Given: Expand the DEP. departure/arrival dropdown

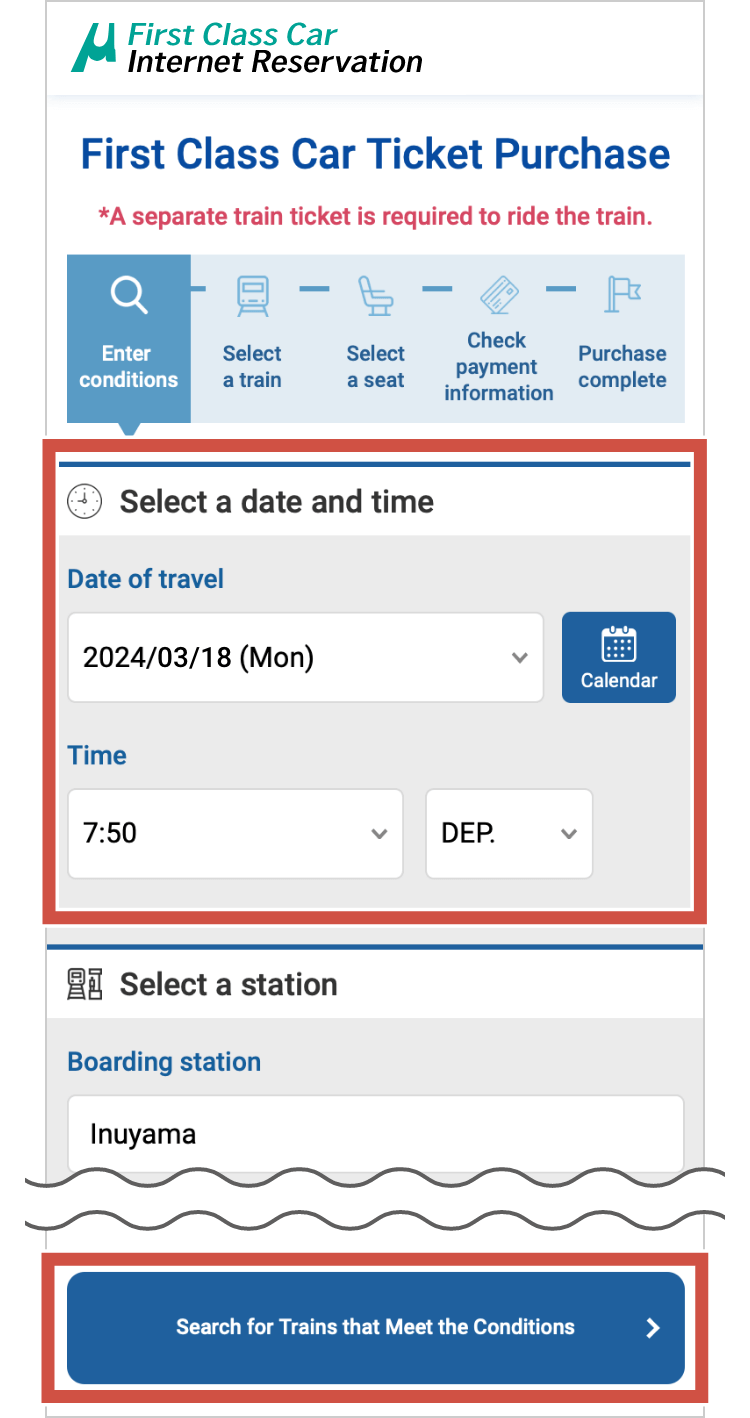Looking at the screenshot, I should 509,834.
